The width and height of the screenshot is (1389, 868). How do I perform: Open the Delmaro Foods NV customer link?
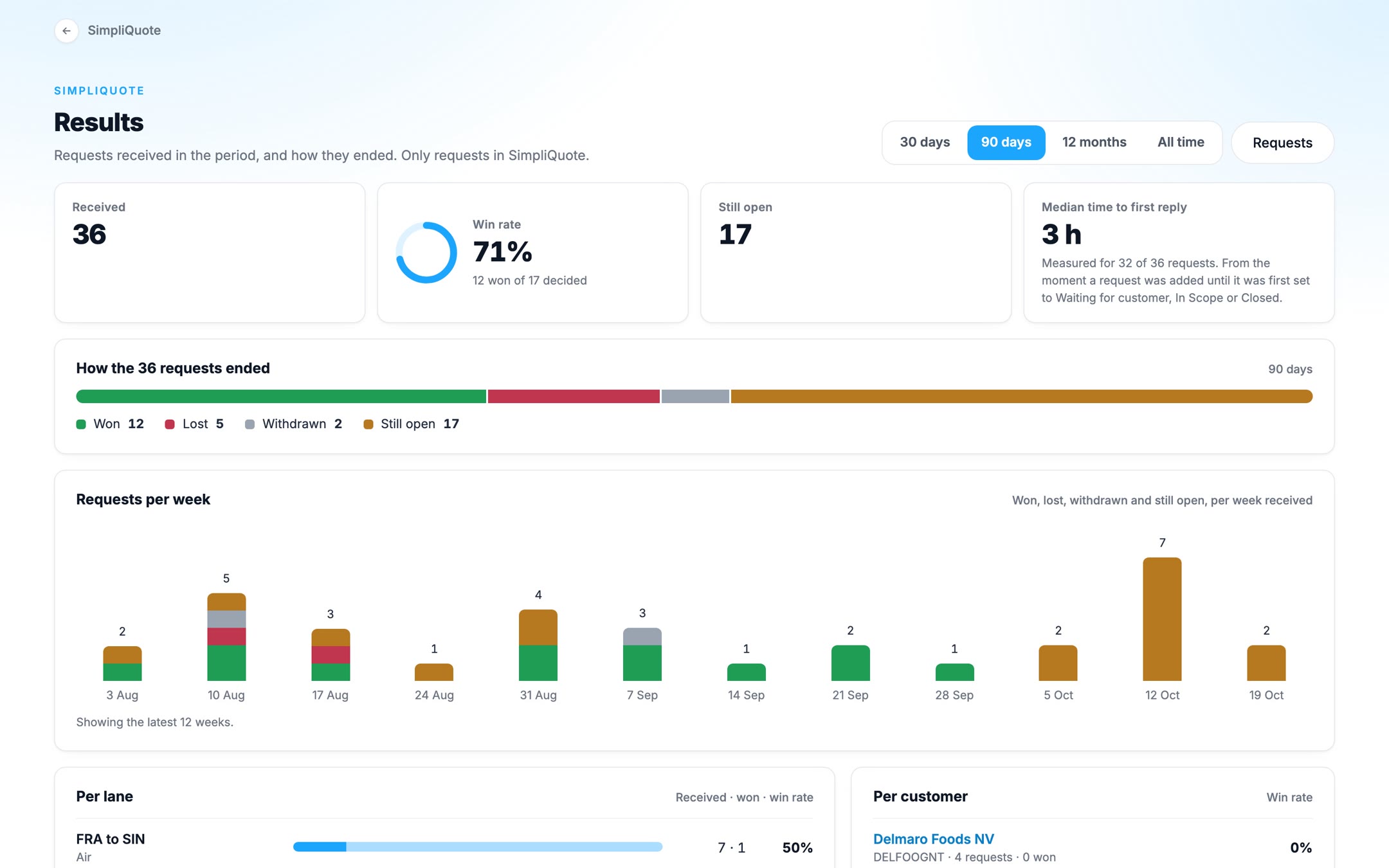pyautogui.click(x=933, y=838)
